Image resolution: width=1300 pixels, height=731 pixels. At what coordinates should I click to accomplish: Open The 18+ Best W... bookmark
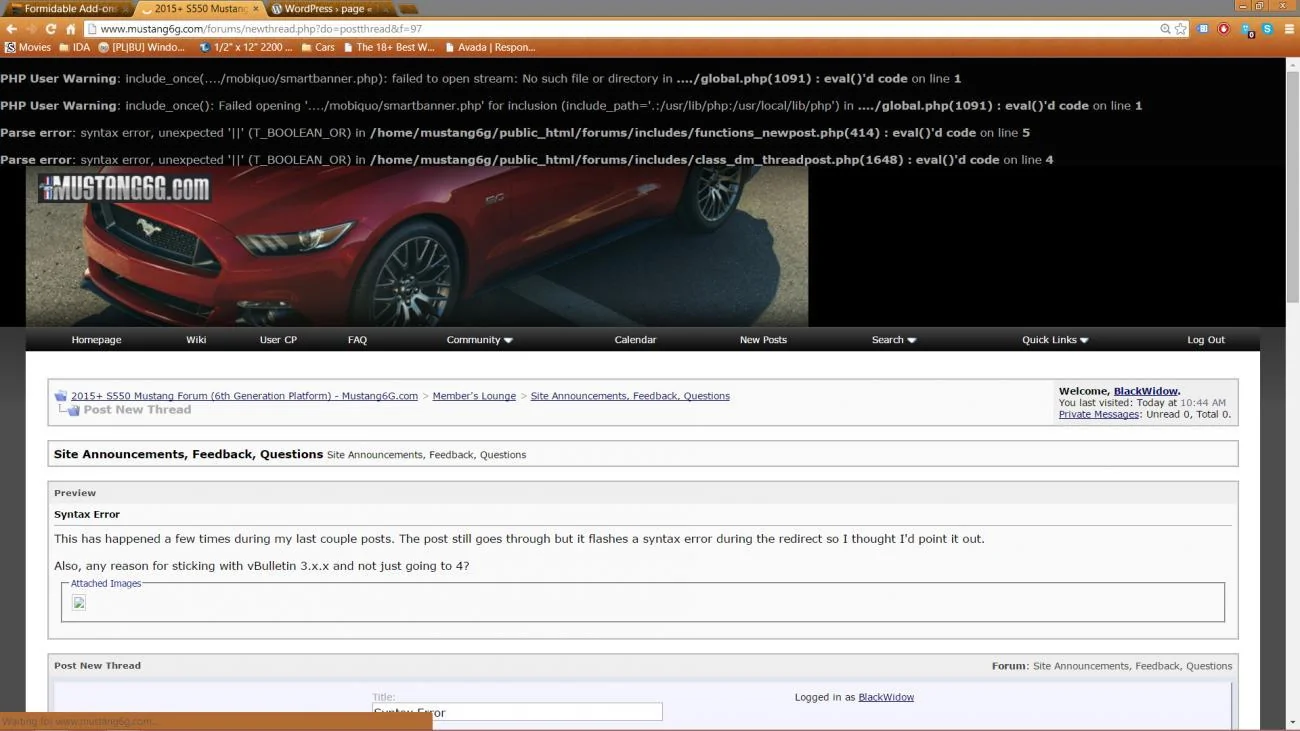coord(389,47)
